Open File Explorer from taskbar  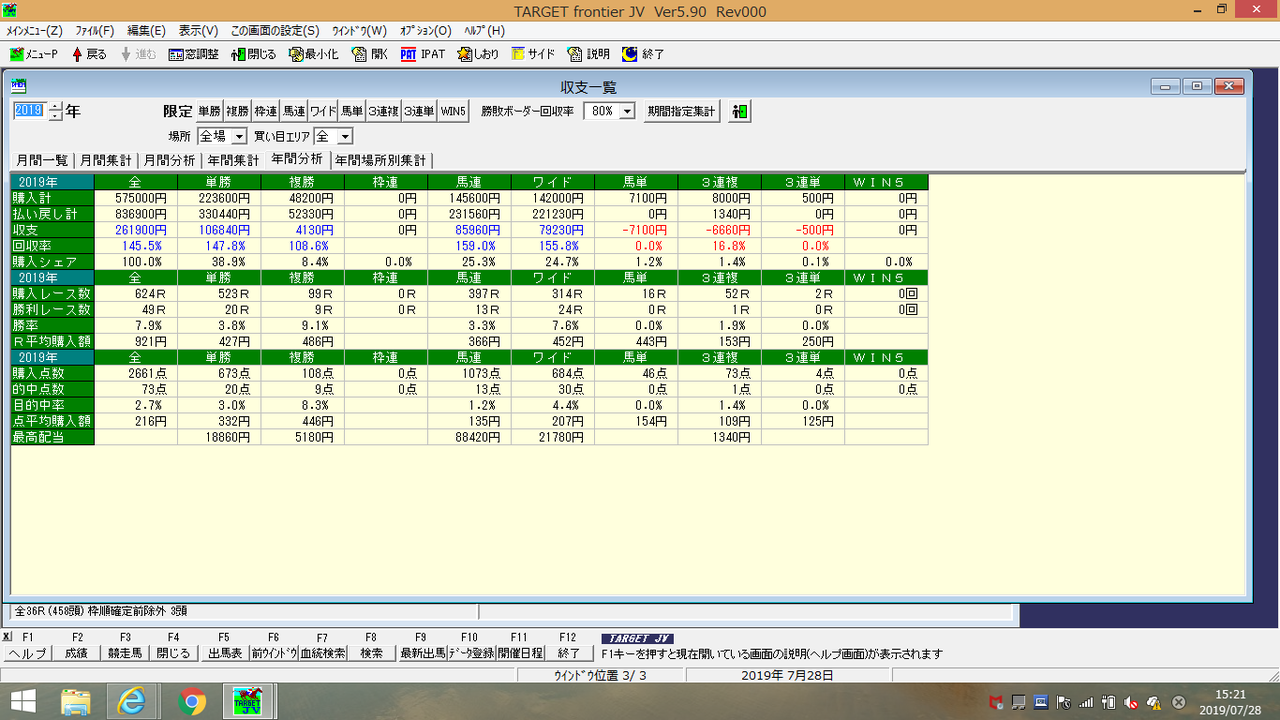[x=76, y=702]
